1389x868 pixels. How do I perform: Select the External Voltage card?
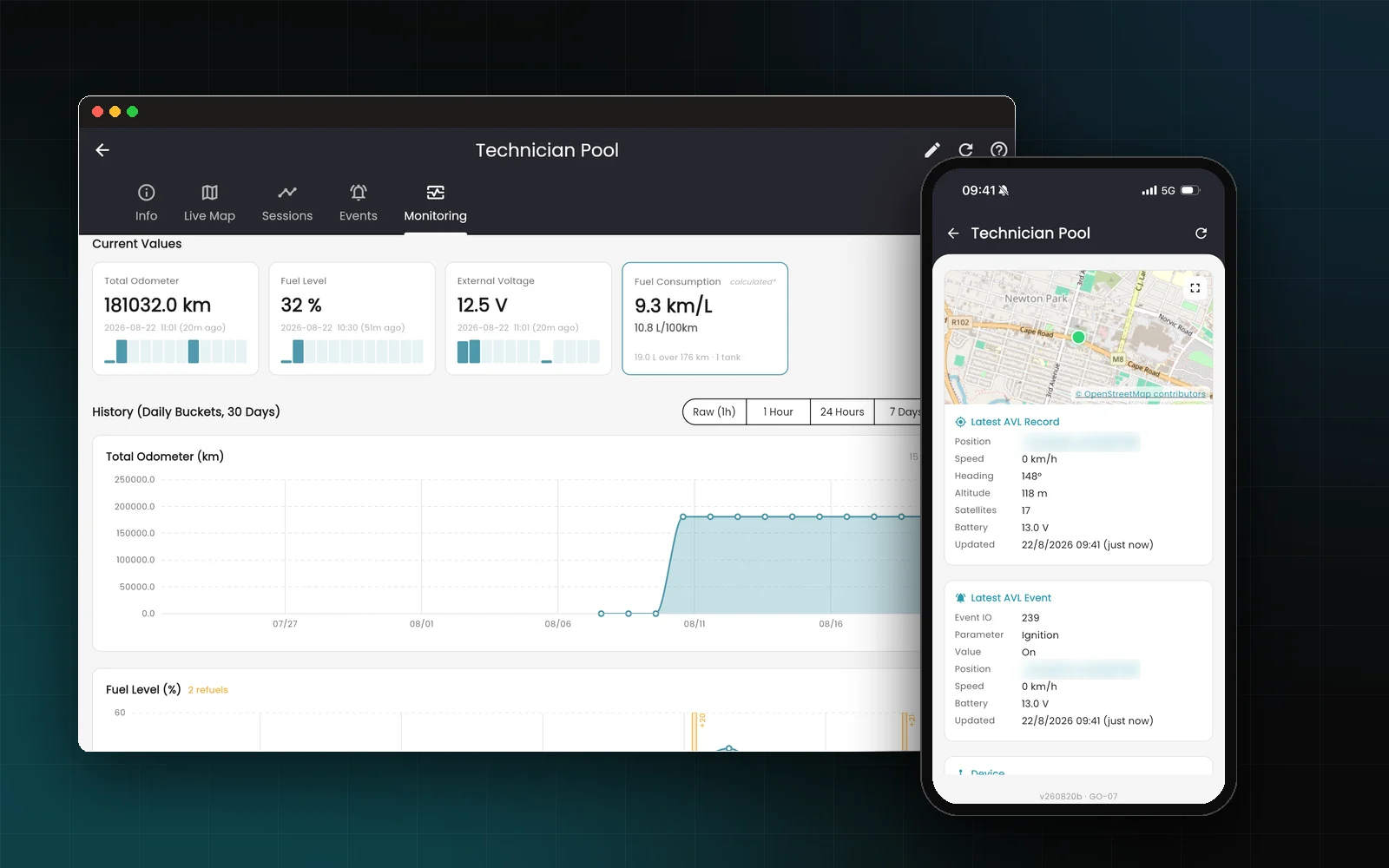tap(529, 319)
